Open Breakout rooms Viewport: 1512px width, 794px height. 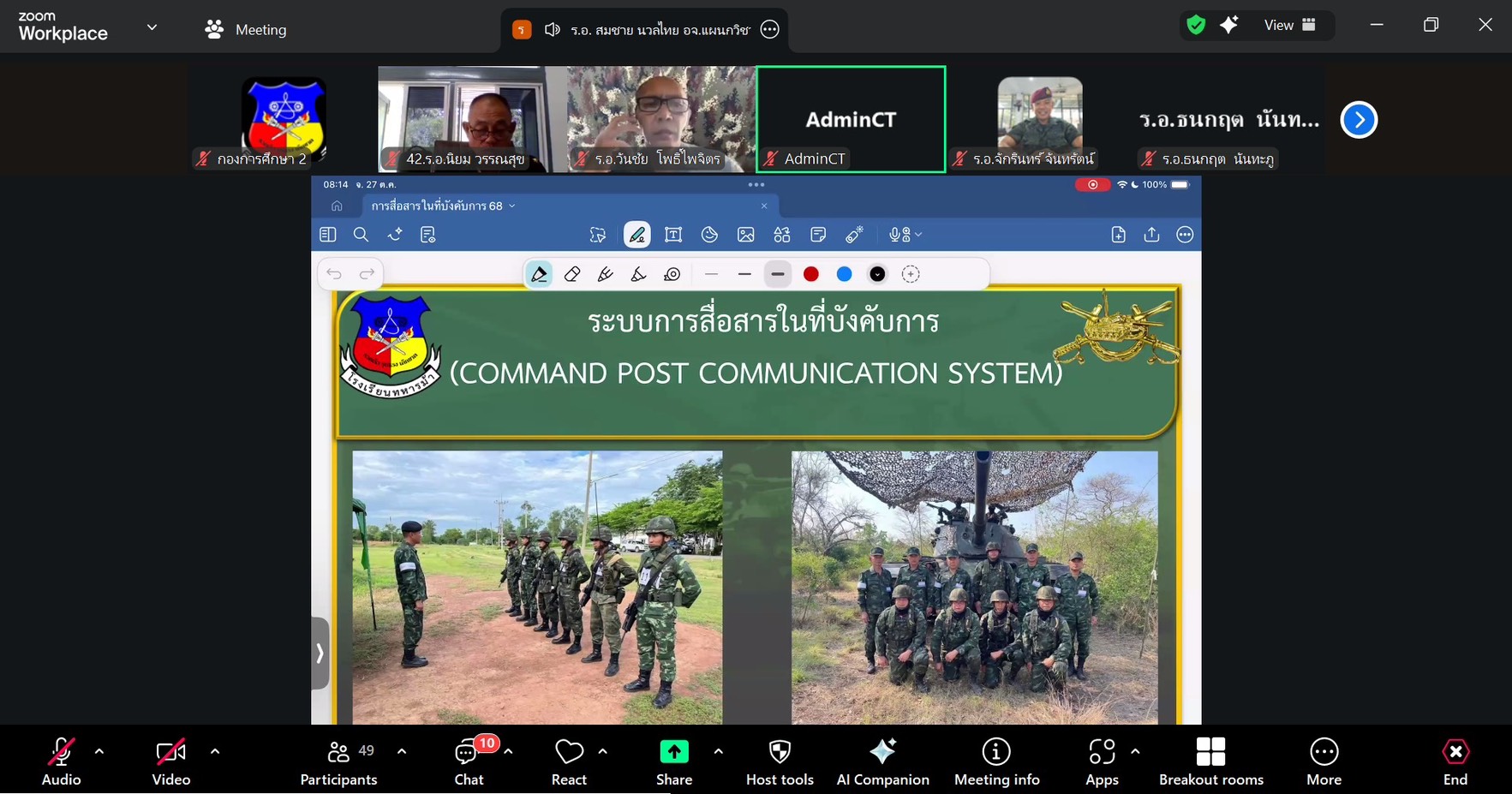click(1210, 752)
